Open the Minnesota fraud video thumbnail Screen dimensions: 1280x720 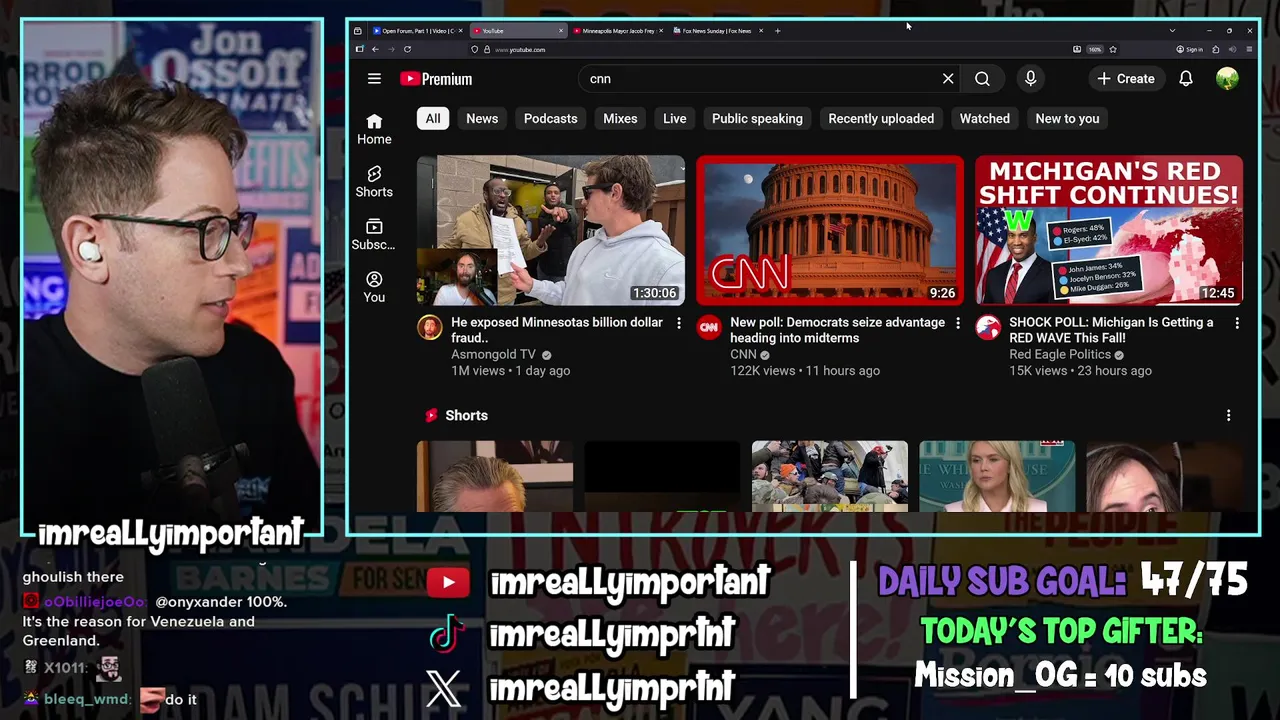click(x=551, y=230)
